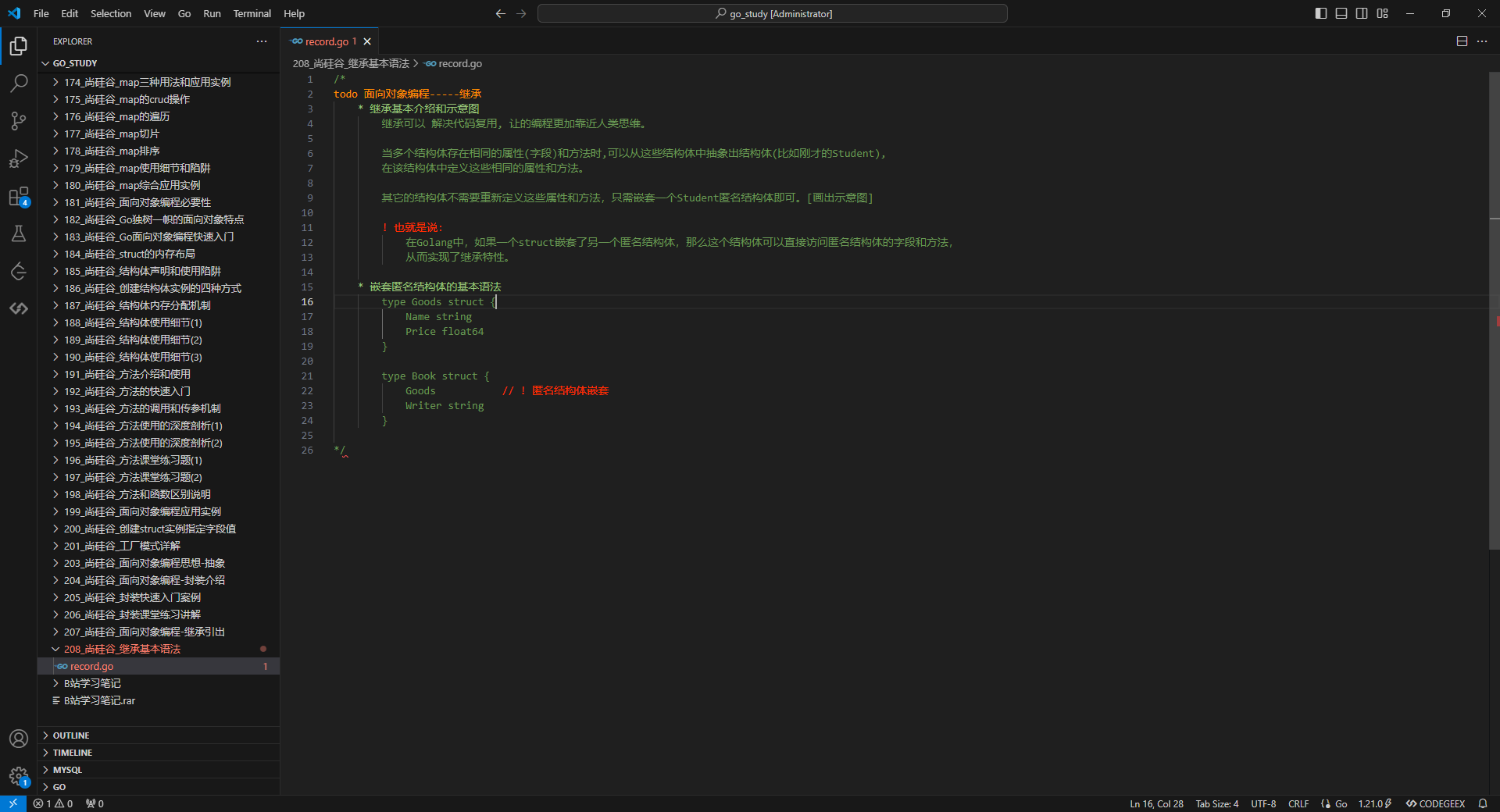Open the Extensions view

point(19,196)
